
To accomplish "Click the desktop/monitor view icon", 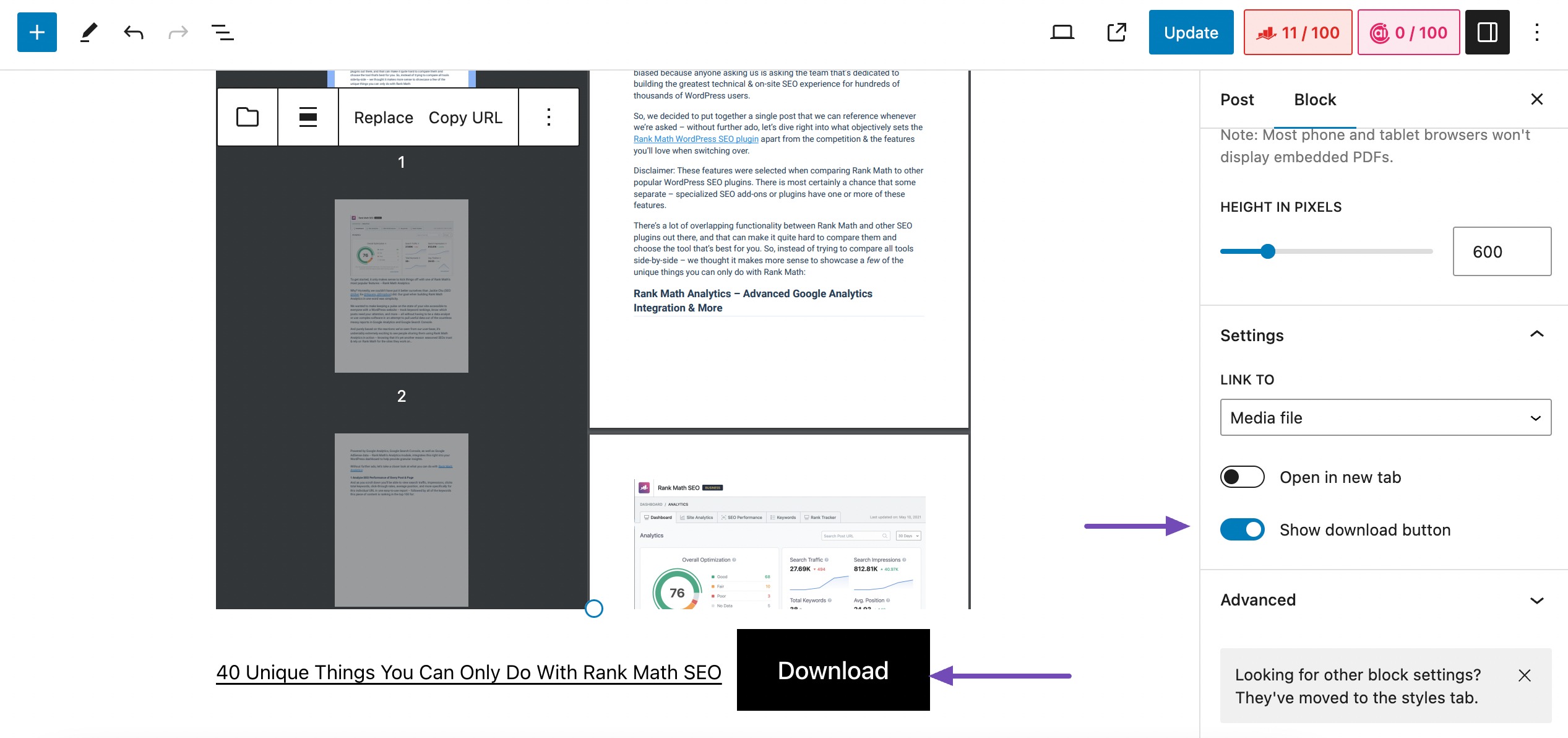I will click(x=1062, y=32).
